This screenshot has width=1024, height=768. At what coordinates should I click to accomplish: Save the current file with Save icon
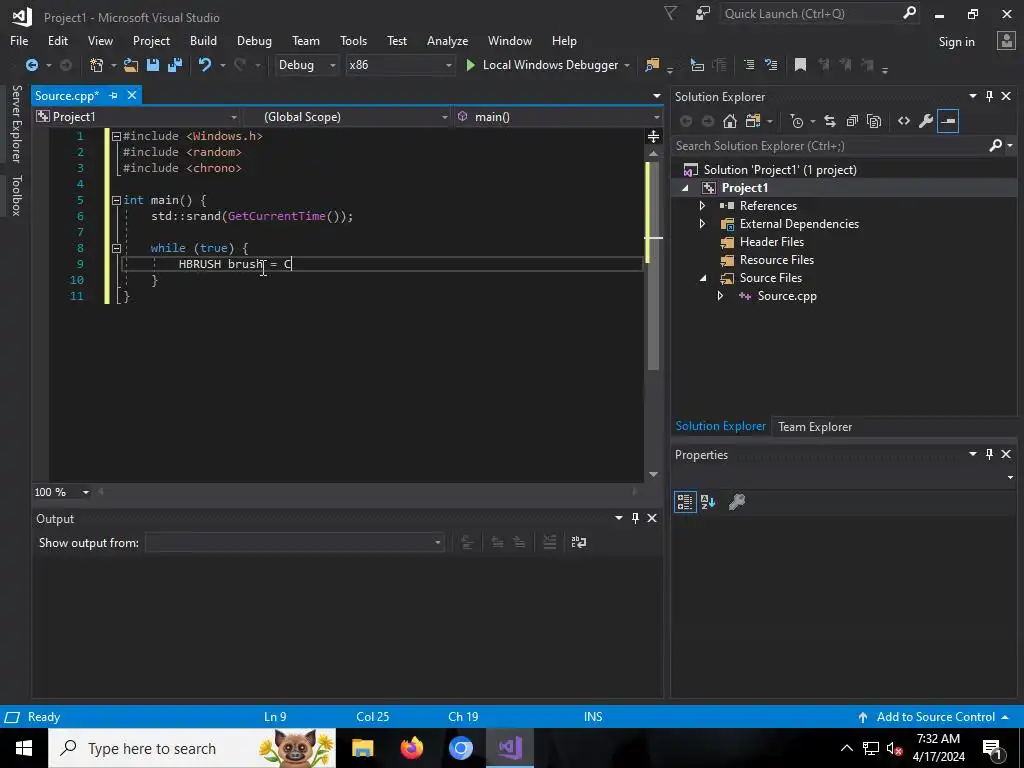pos(153,65)
